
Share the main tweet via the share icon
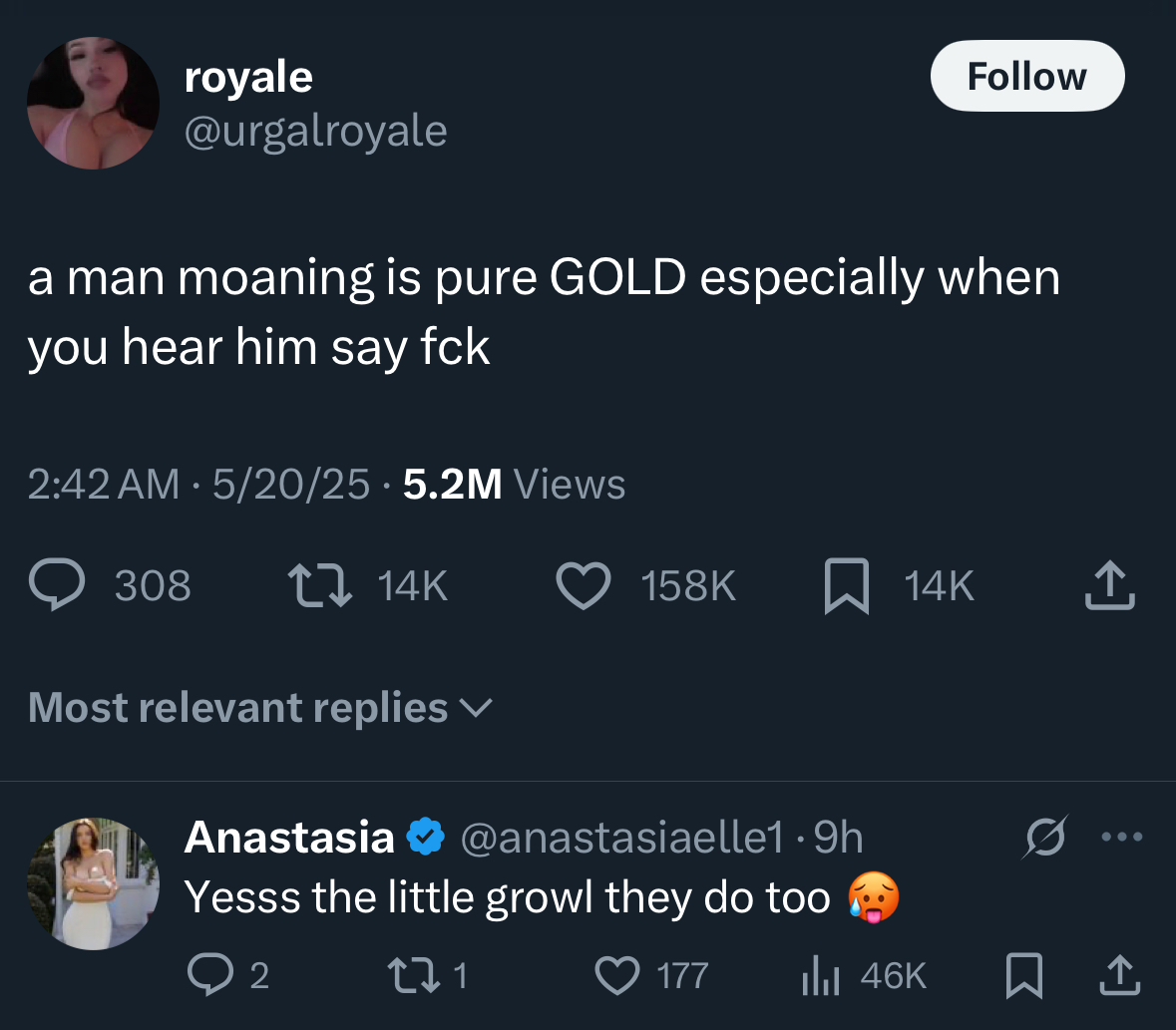(1109, 585)
